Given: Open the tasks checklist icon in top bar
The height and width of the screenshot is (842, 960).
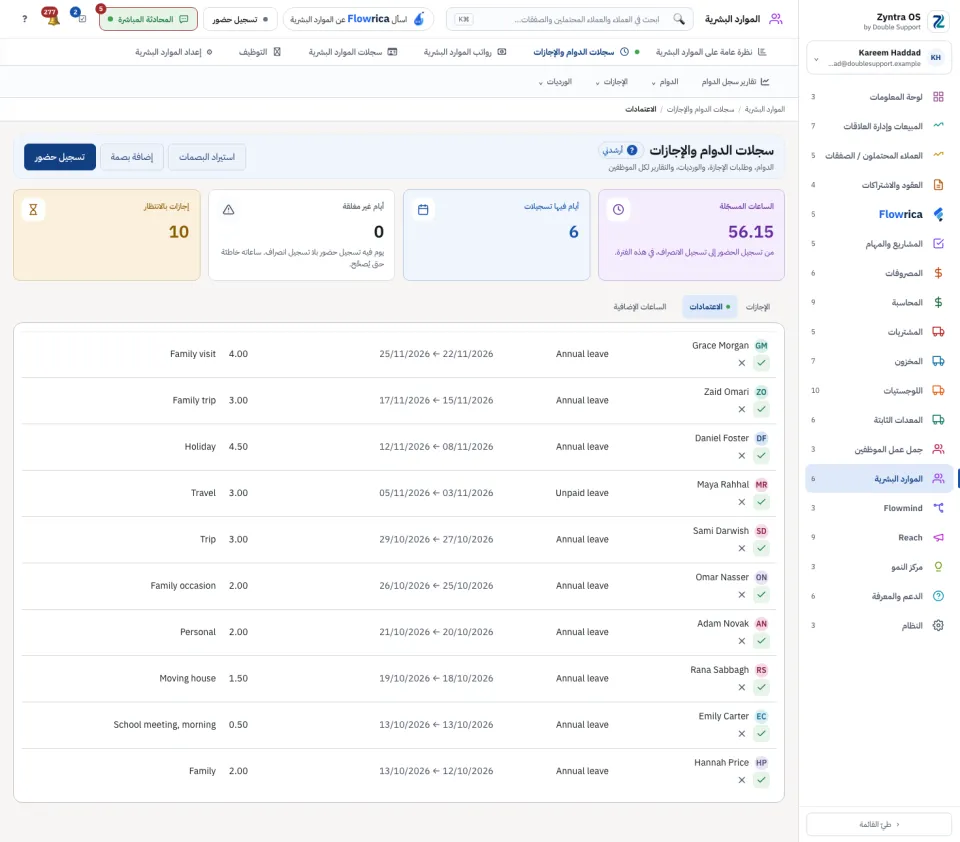Looking at the screenshot, I should click(79, 17).
